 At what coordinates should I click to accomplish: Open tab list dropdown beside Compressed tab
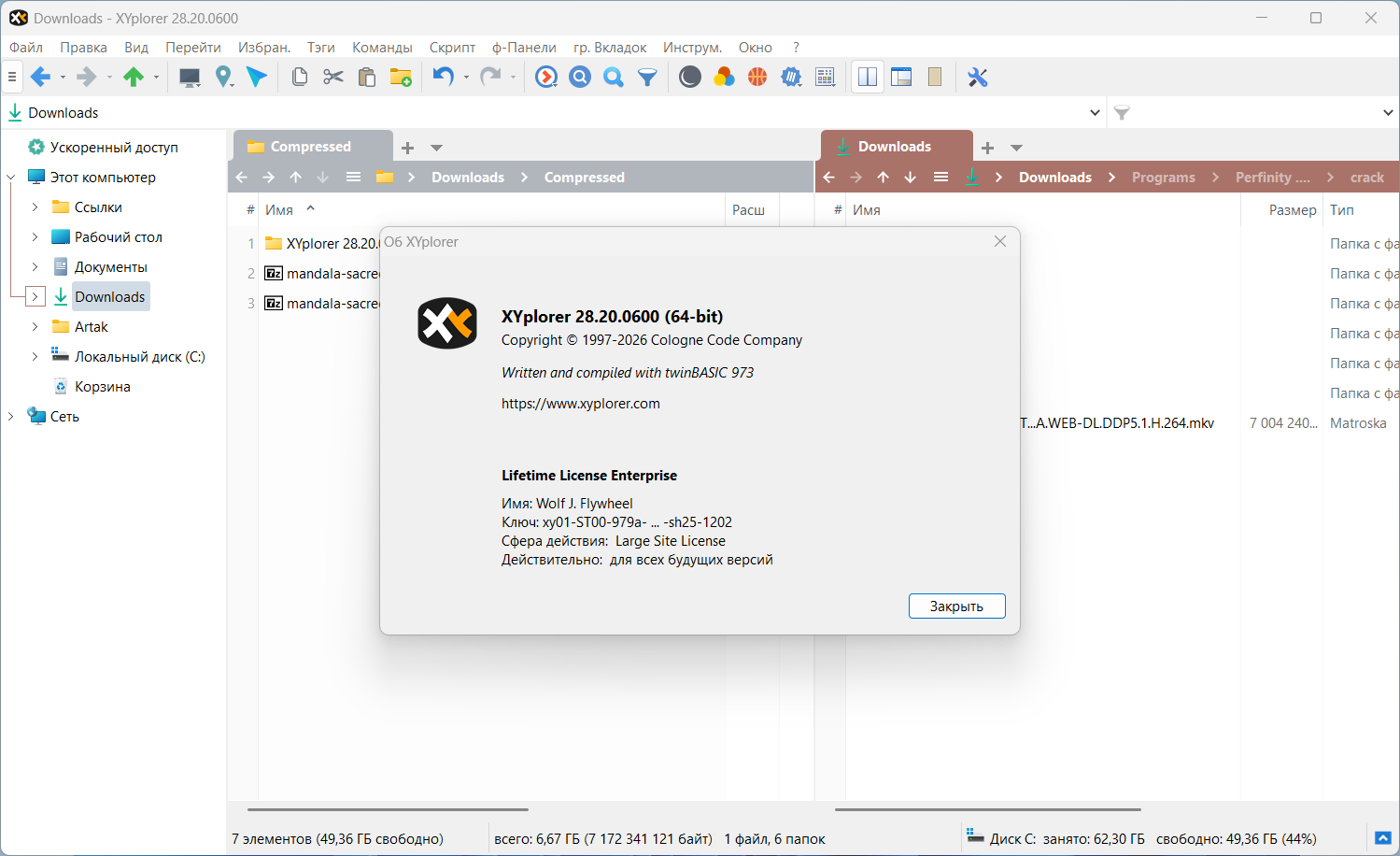pyautogui.click(x=436, y=148)
